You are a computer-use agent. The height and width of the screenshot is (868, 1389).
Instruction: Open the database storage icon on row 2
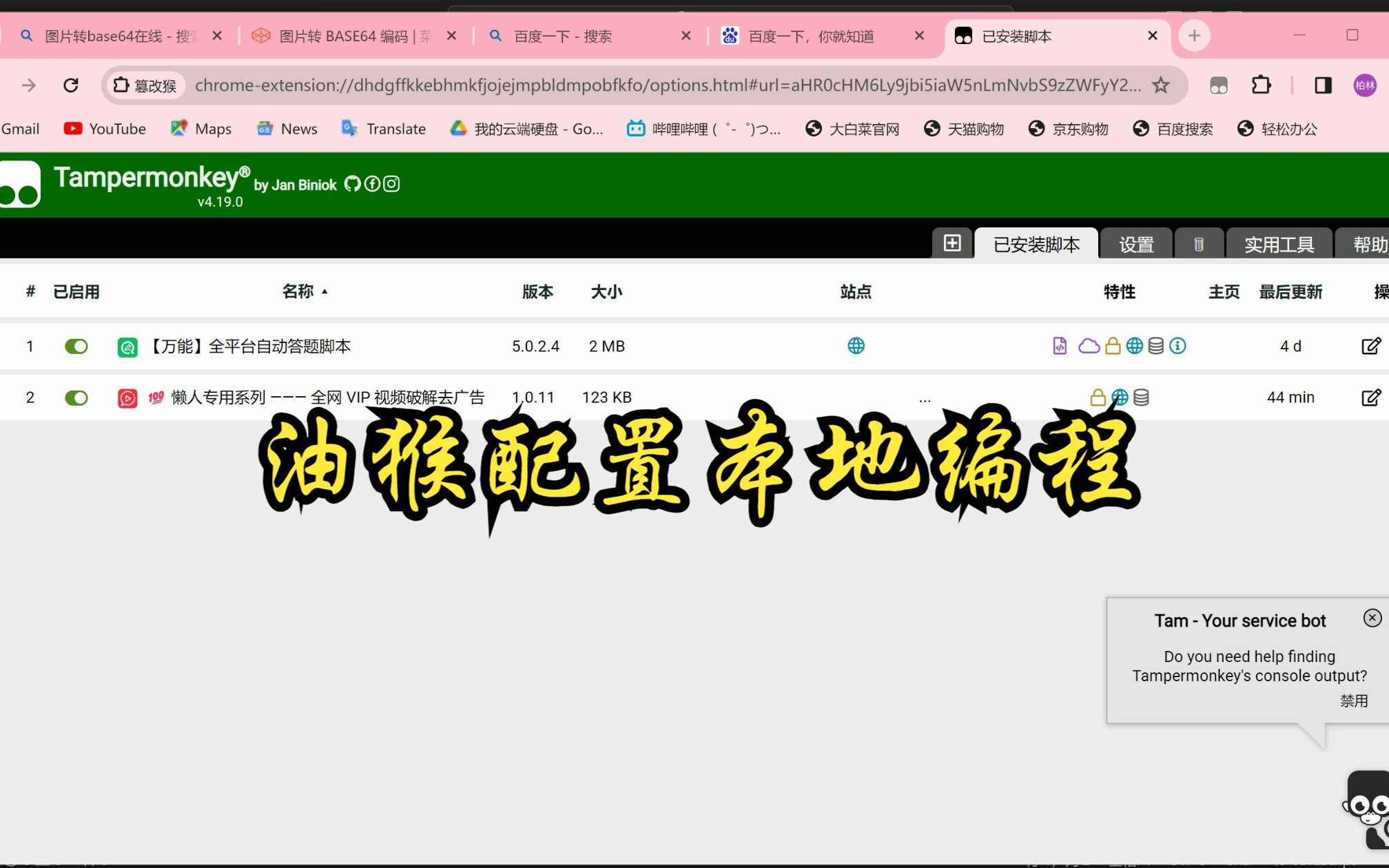click(1141, 397)
